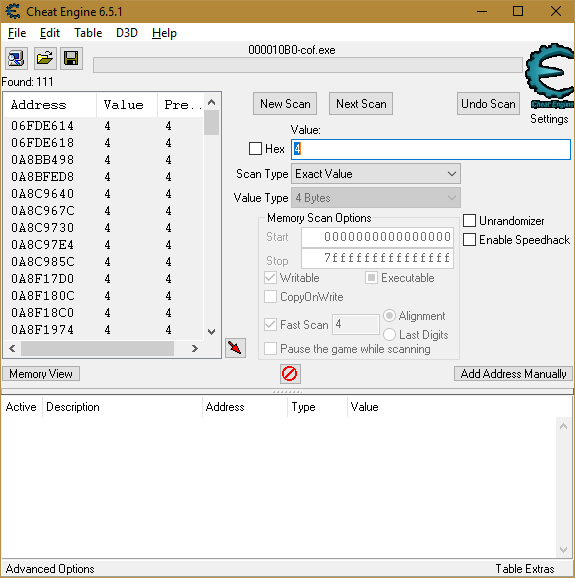
Task: Click the floppy disk save icon
Action: tap(71, 59)
